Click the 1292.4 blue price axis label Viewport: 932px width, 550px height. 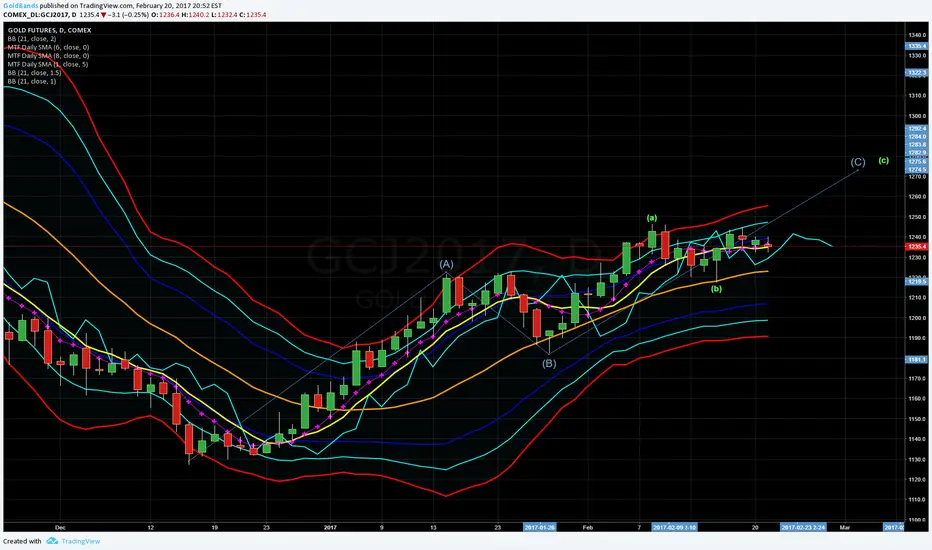(916, 128)
